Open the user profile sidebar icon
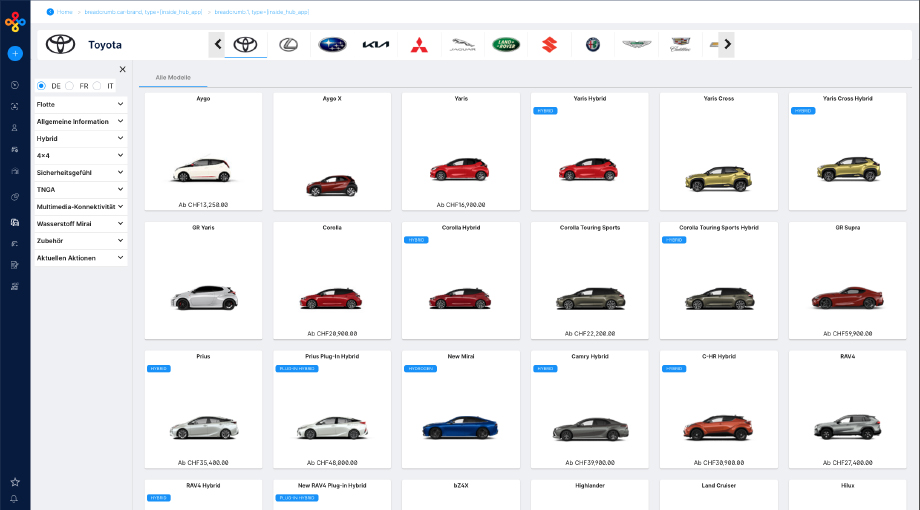 [x=15, y=127]
